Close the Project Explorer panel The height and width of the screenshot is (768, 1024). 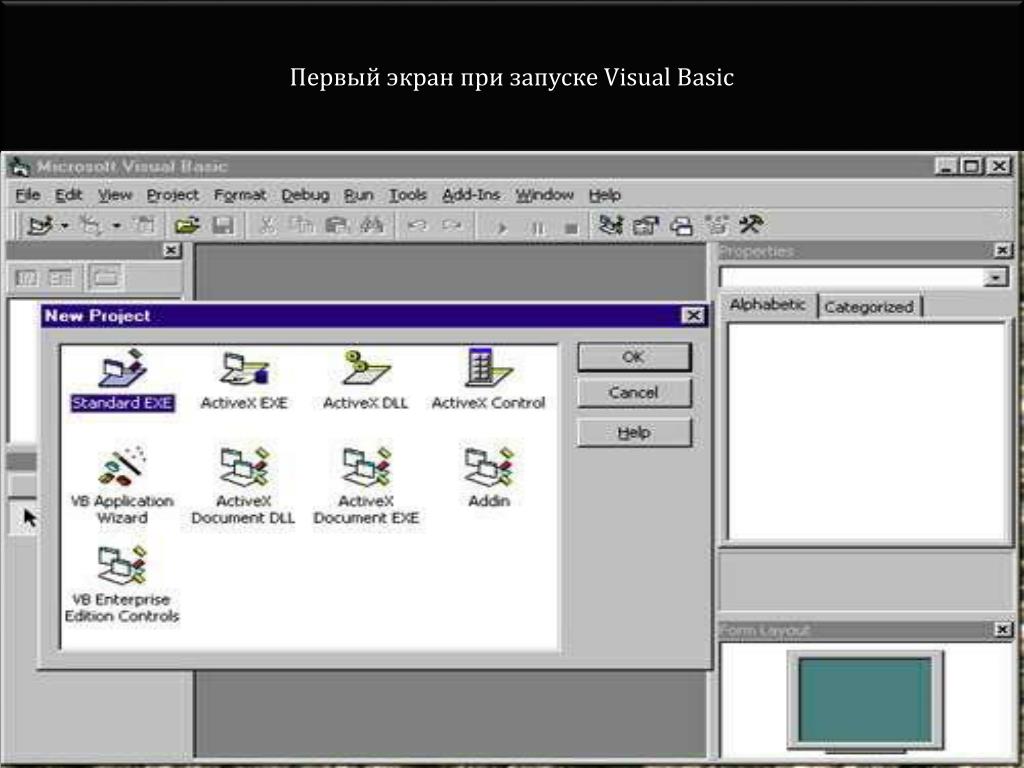[x=170, y=250]
